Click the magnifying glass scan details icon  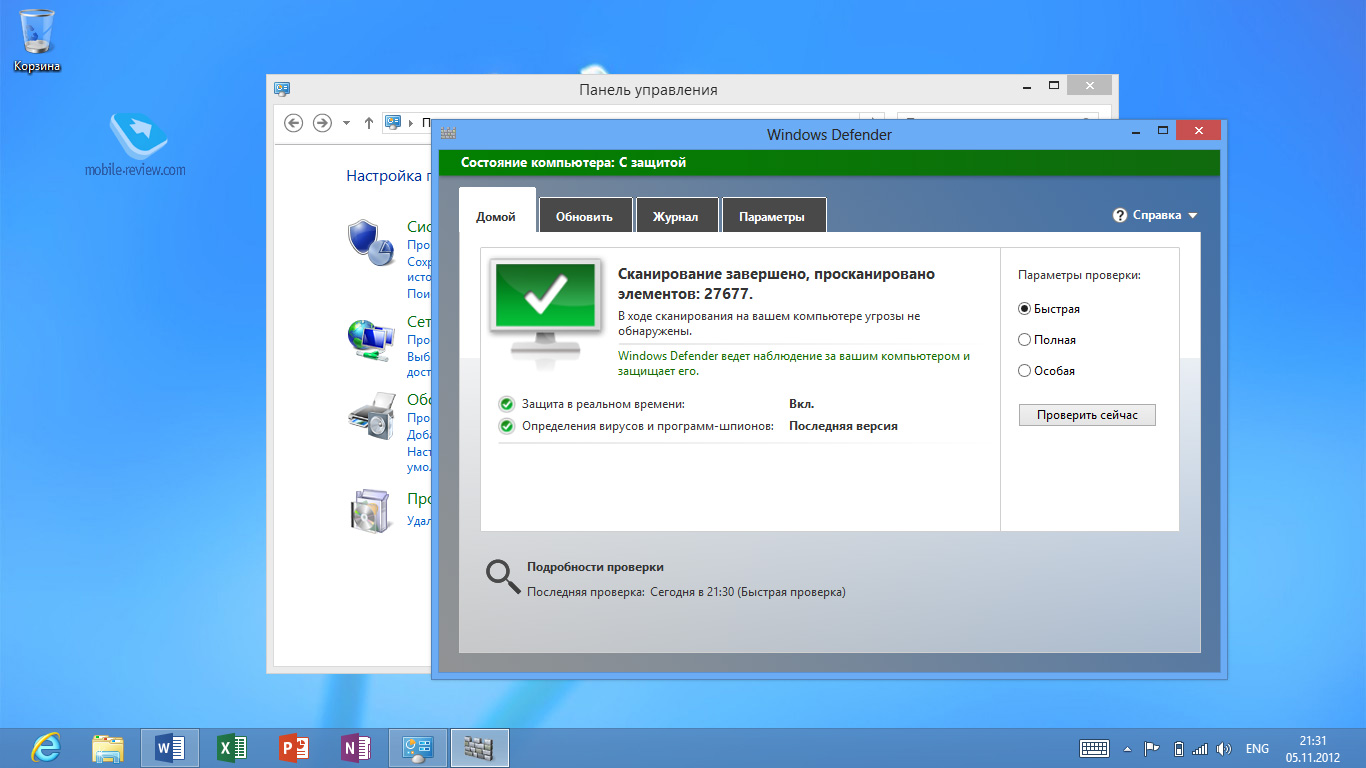[502, 576]
